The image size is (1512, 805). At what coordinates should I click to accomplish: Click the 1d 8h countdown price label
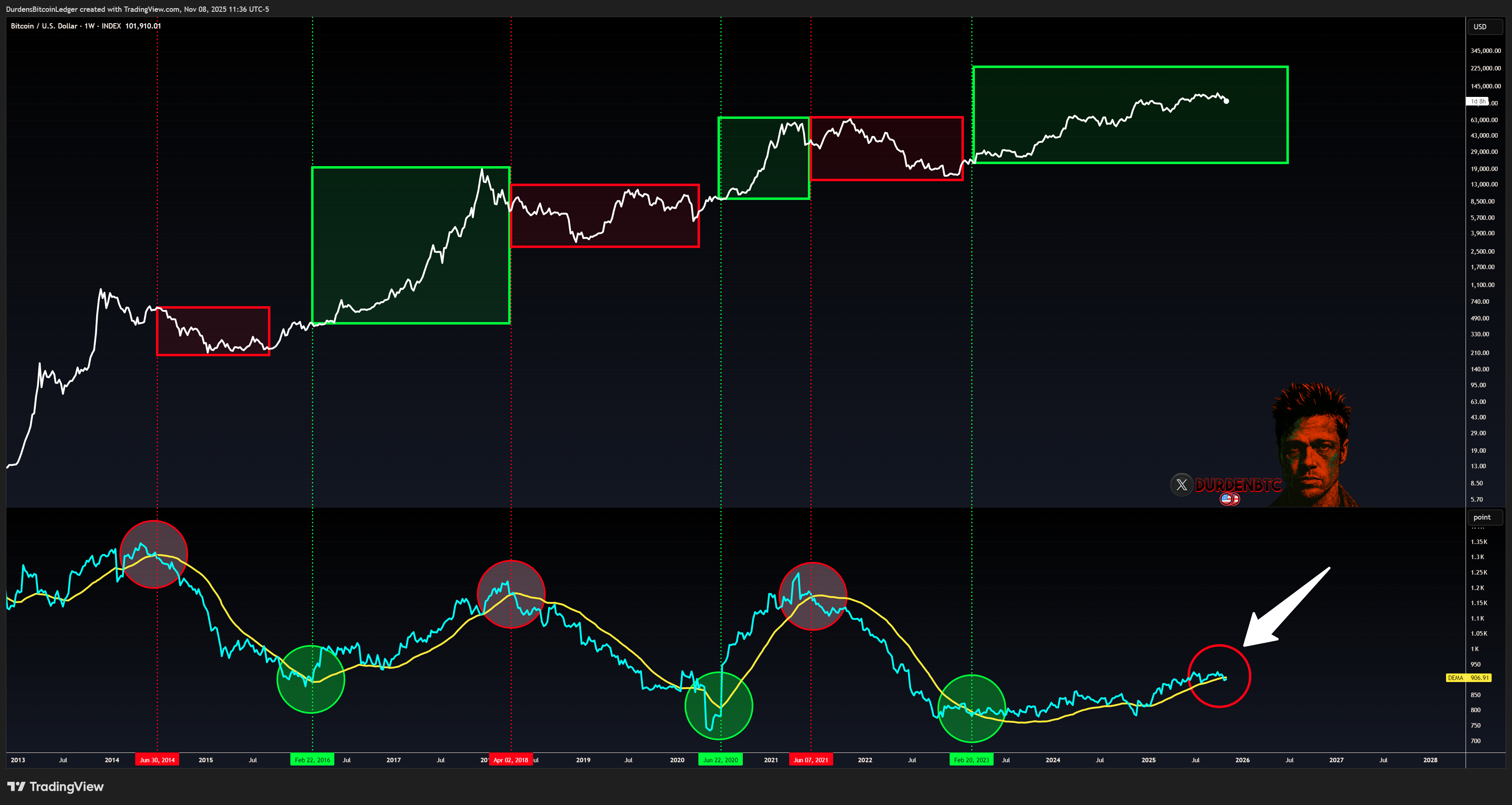[1478, 101]
